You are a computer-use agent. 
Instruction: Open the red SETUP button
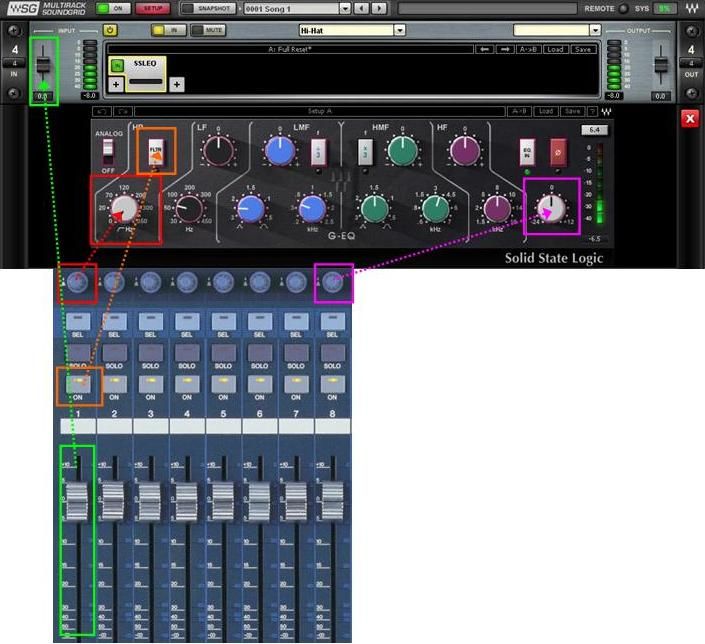(x=153, y=8)
